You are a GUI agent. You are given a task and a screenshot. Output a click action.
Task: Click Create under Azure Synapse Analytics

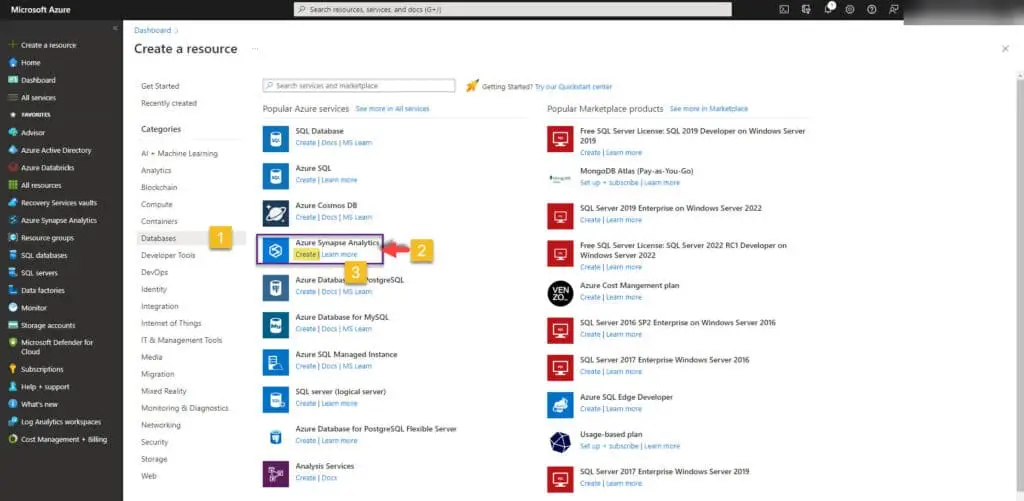[x=306, y=254]
